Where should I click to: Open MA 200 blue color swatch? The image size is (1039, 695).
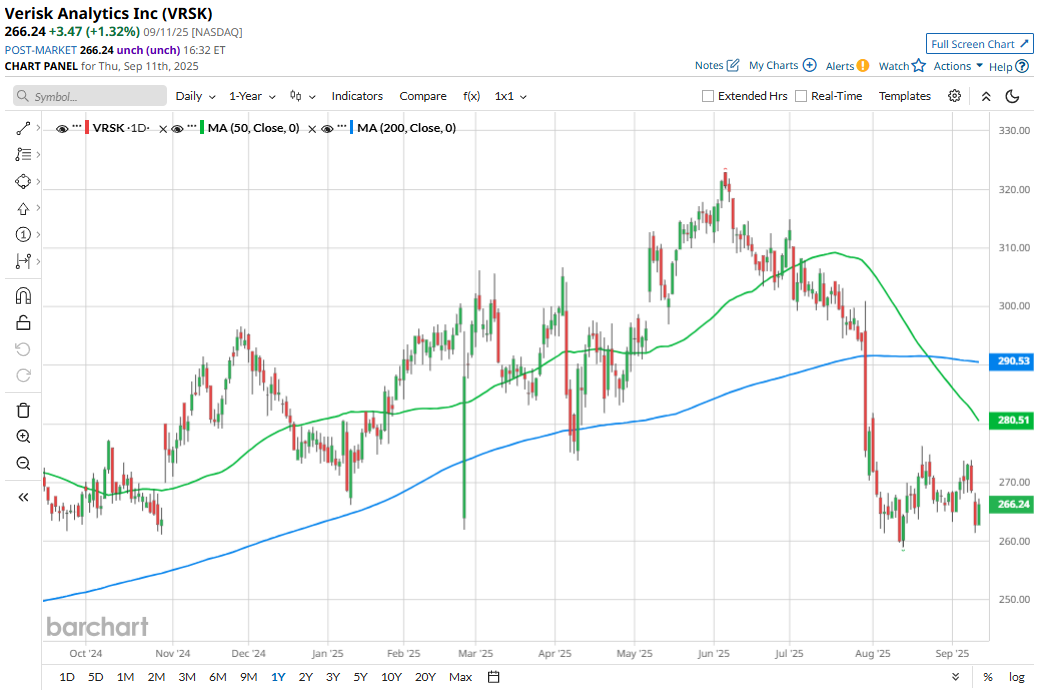[x=351, y=128]
